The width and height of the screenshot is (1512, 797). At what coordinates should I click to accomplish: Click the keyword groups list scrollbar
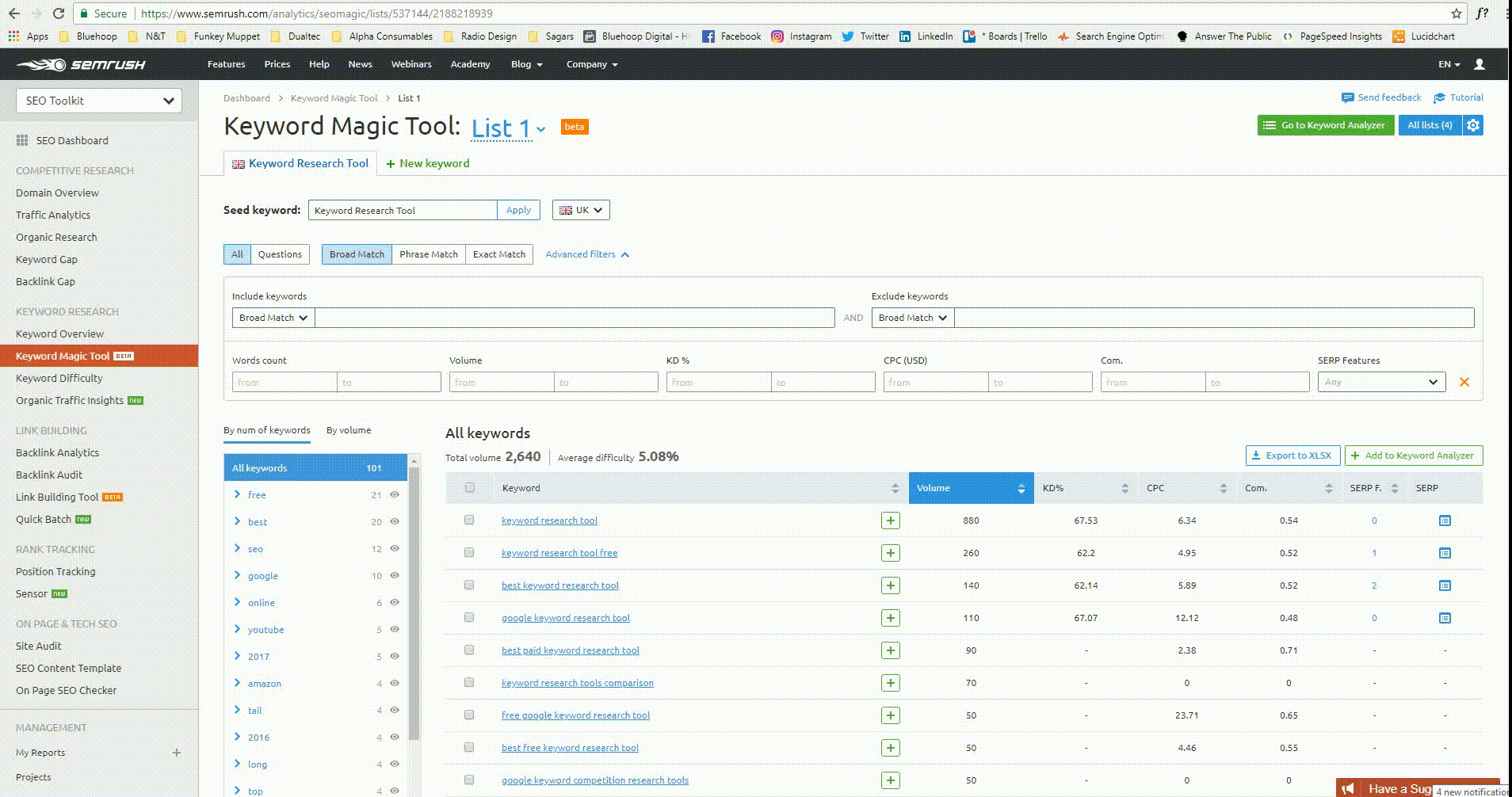pyautogui.click(x=413, y=602)
